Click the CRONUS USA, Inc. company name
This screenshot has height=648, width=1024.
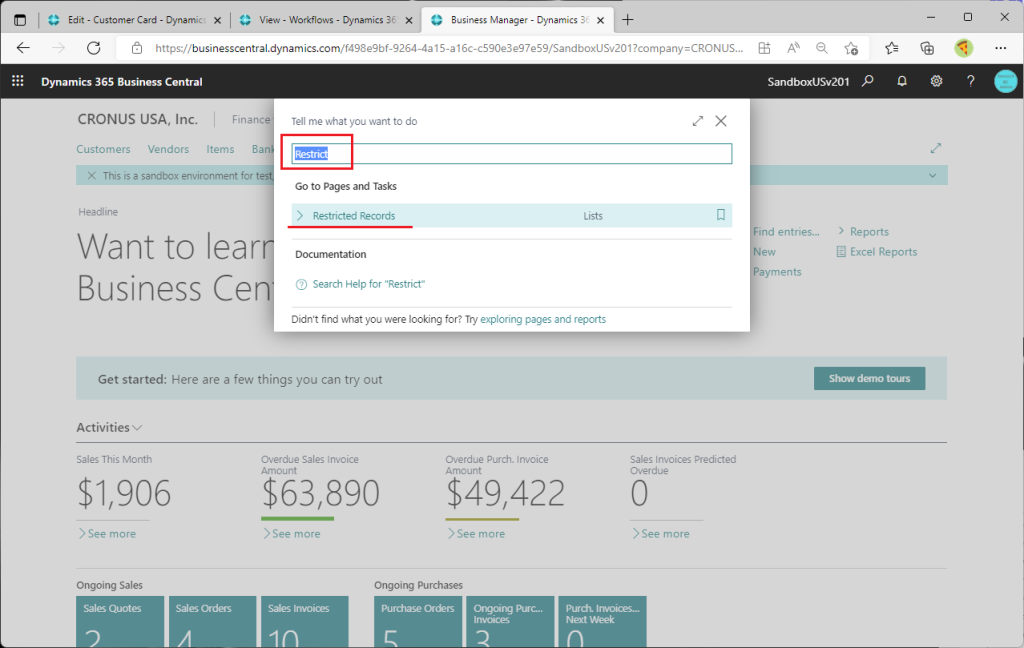[137, 120]
